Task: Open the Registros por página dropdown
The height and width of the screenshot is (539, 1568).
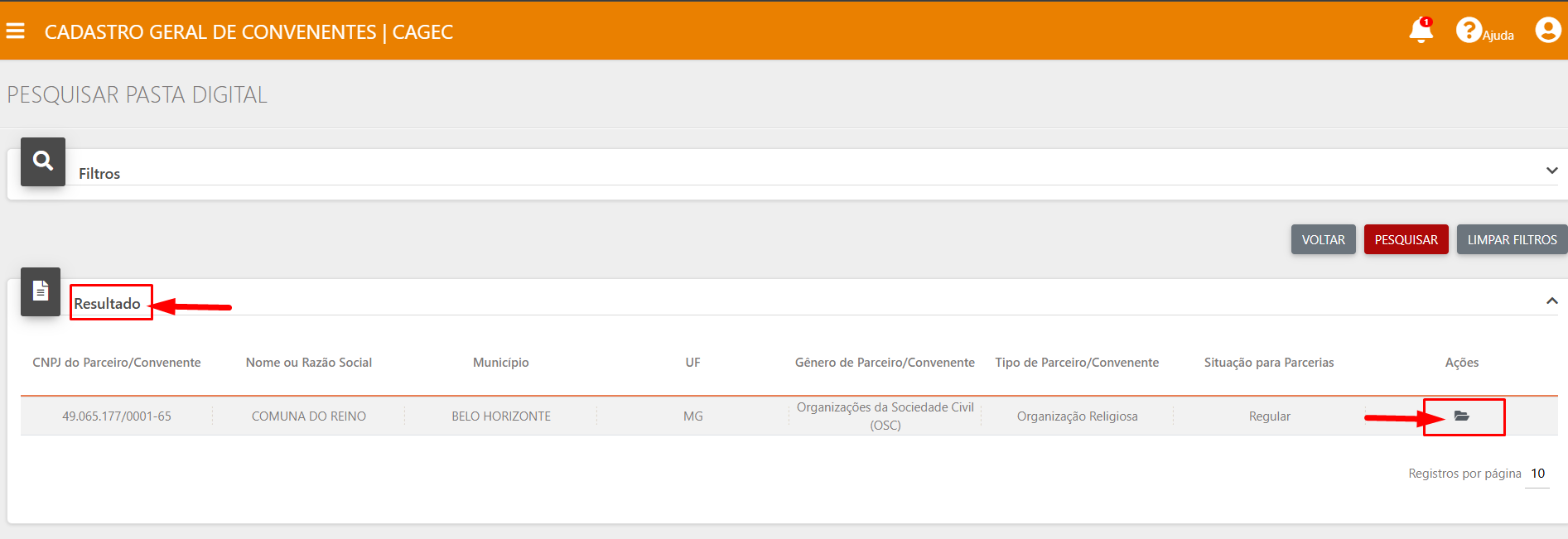Action: click(1537, 474)
